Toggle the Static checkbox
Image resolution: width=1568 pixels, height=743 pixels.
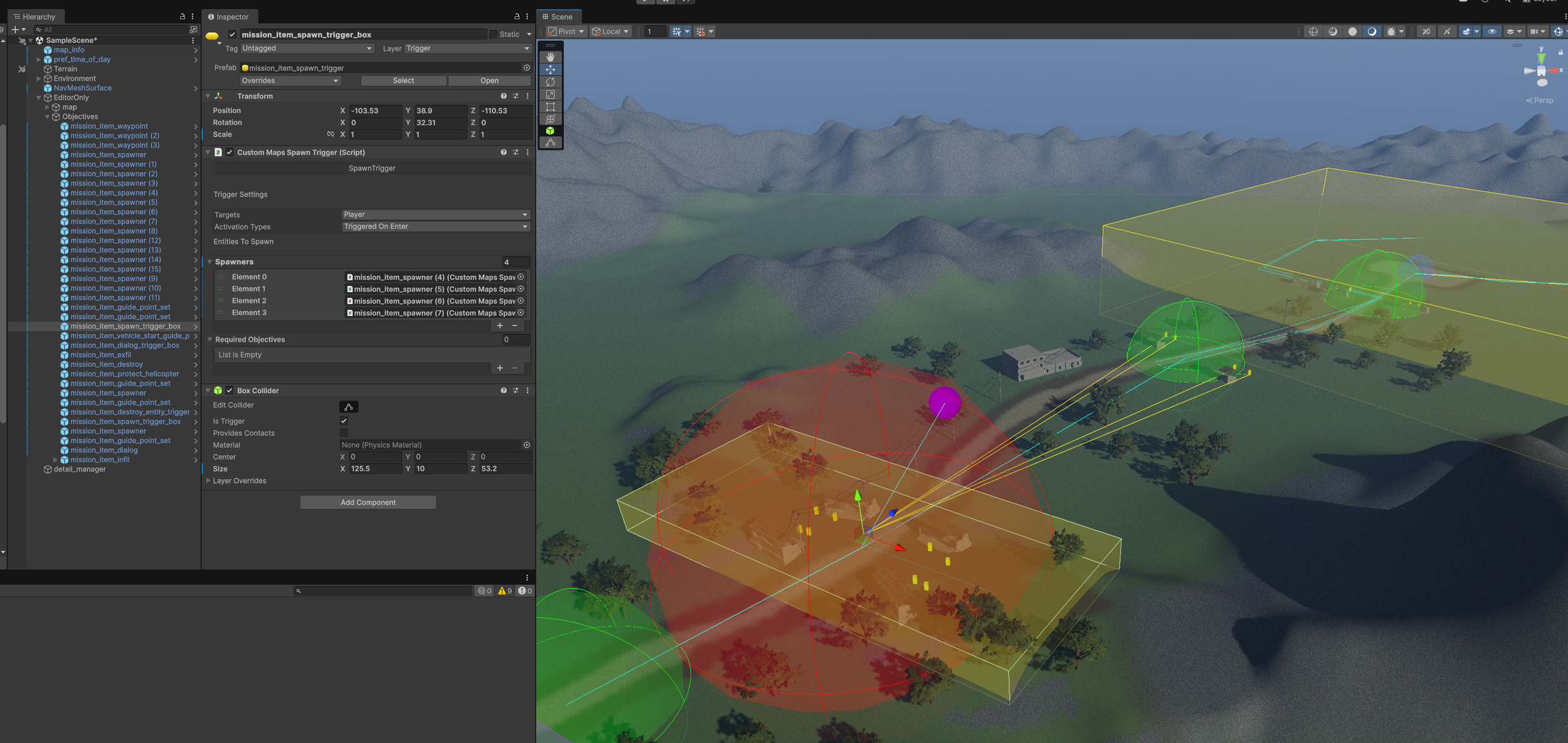point(494,34)
